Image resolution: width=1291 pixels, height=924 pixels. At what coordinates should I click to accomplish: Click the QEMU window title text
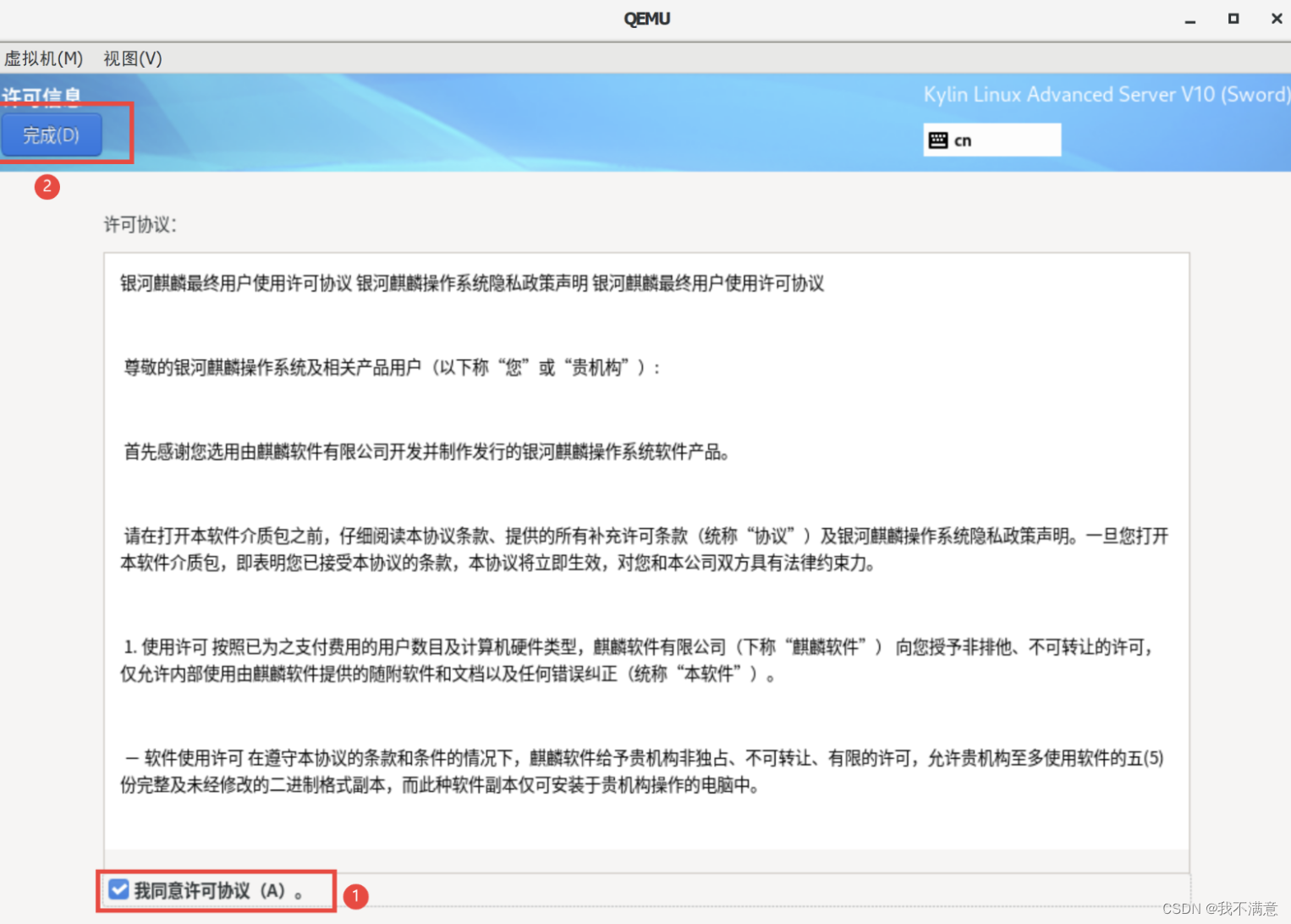(647, 19)
